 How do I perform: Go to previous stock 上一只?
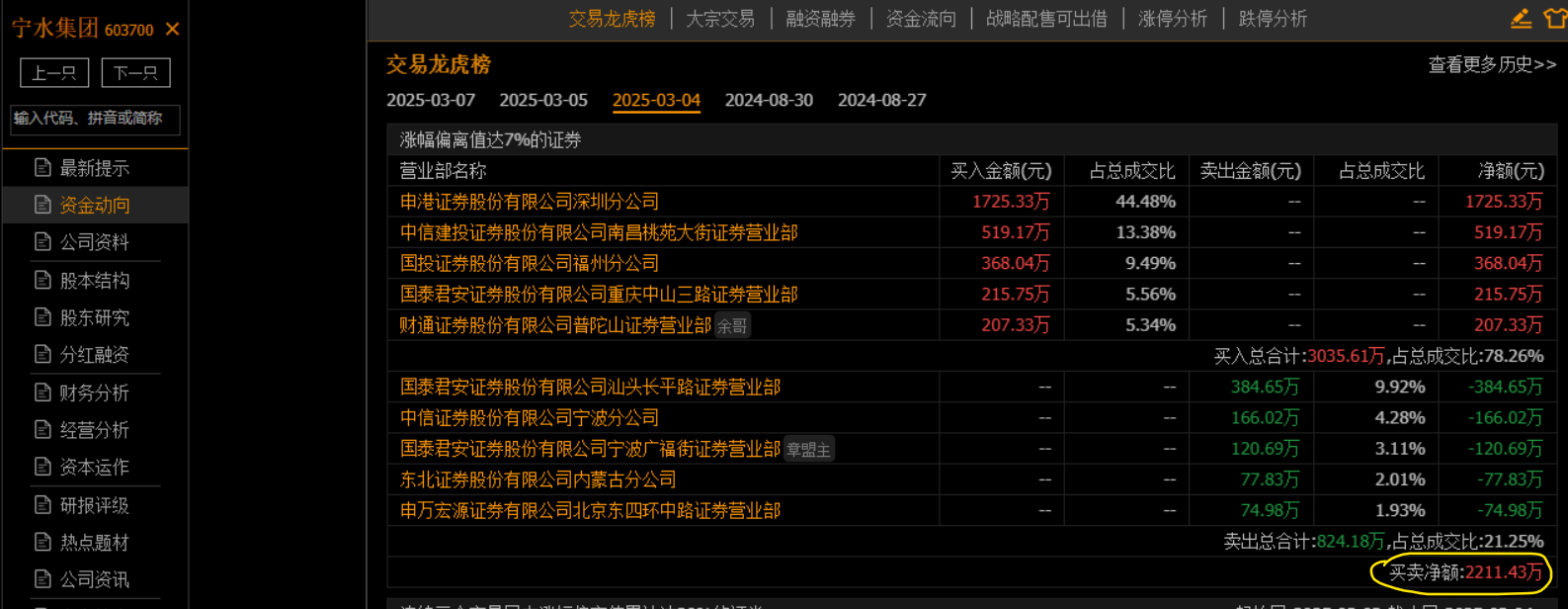click(54, 72)
